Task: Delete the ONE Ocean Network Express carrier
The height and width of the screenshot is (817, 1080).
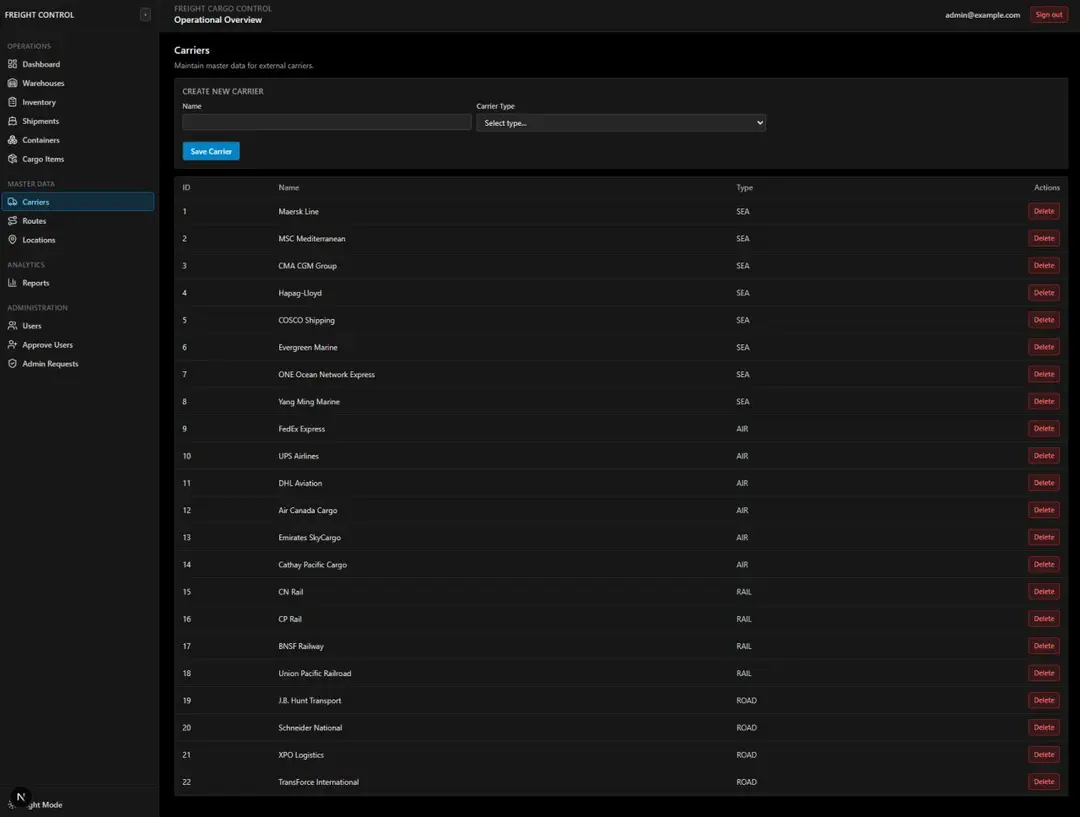Action: tap(1043, 374)
